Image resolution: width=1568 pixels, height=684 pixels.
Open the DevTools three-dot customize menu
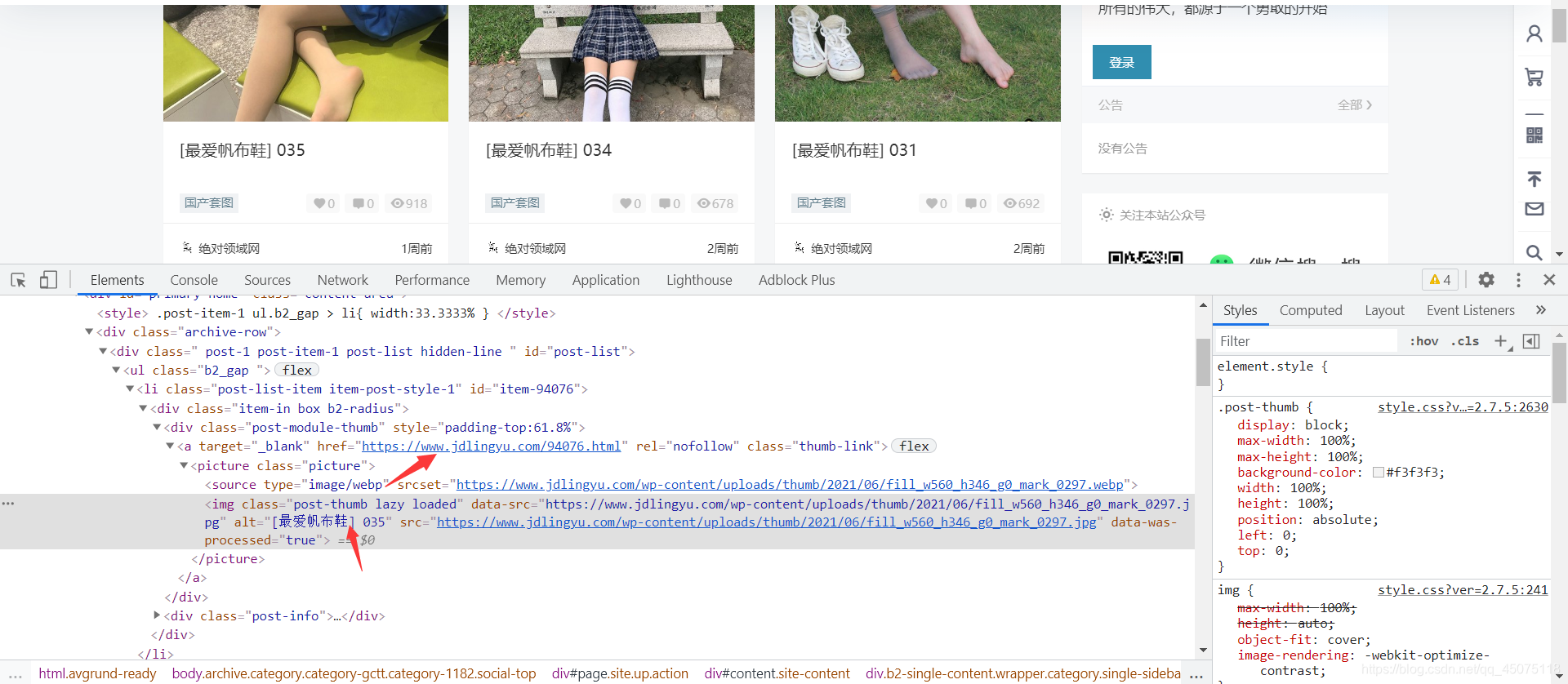[1518, 280]
